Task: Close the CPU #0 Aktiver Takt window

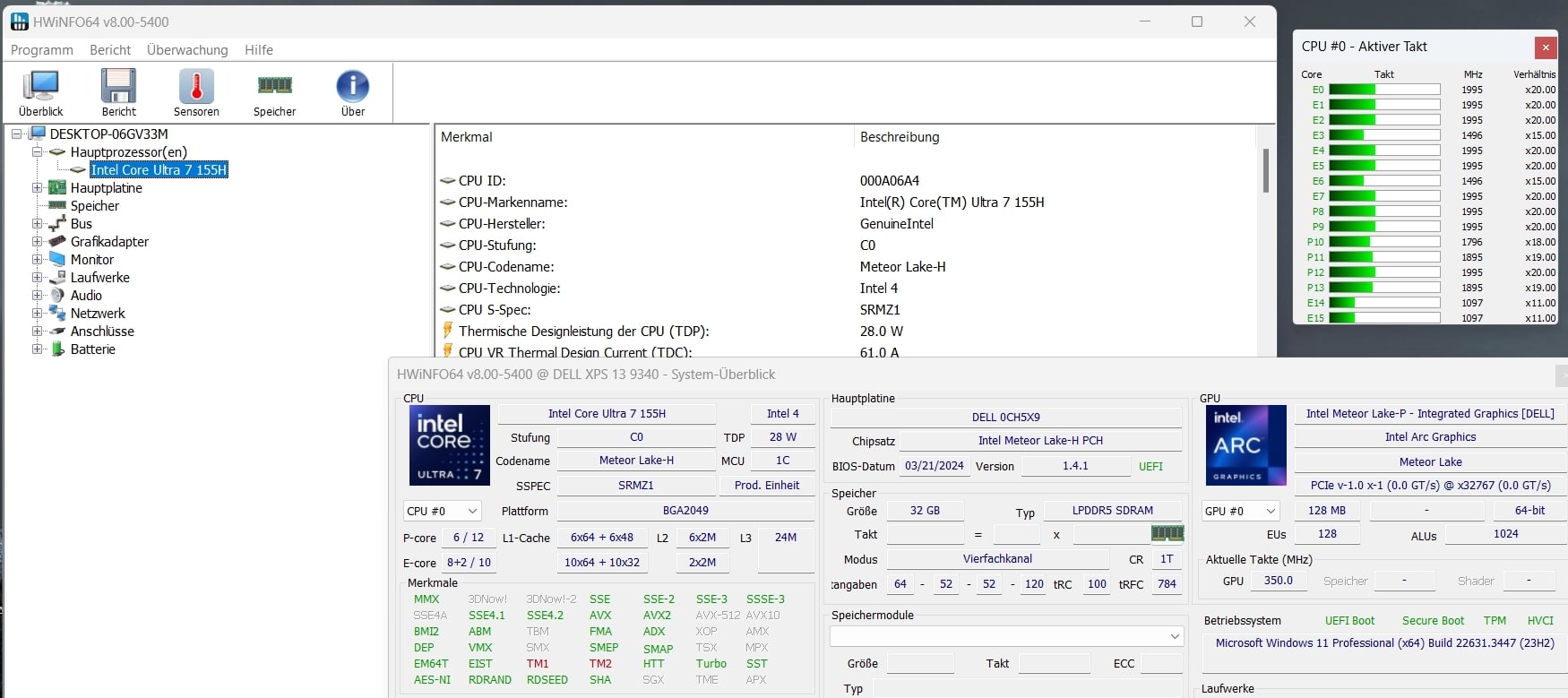Action: click(1545, 47)
